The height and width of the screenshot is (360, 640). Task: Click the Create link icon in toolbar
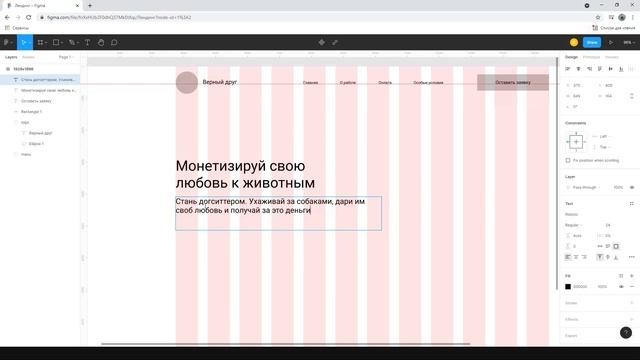(x=335, y=42)
